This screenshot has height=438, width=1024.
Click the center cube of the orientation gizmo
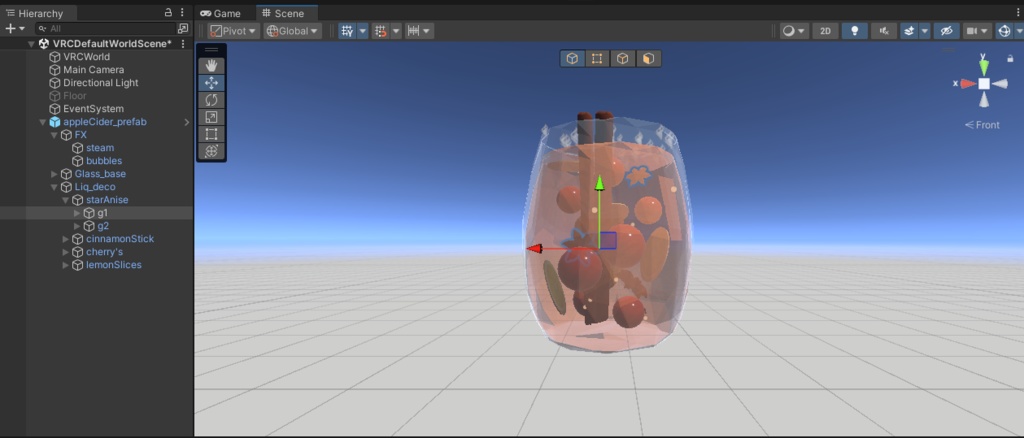point(984,84)
